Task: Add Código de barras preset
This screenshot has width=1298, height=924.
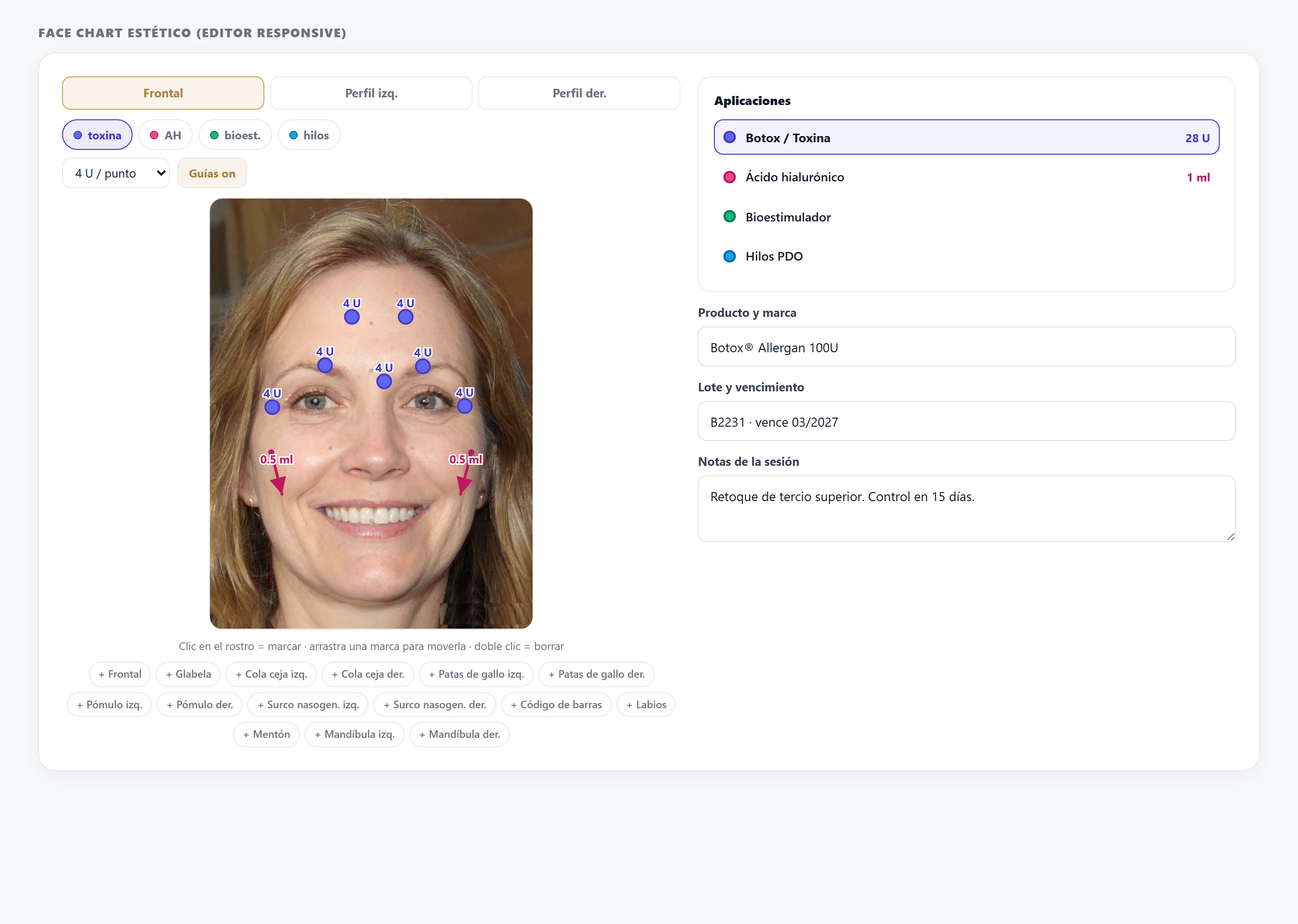Action: tap(556, 704)
